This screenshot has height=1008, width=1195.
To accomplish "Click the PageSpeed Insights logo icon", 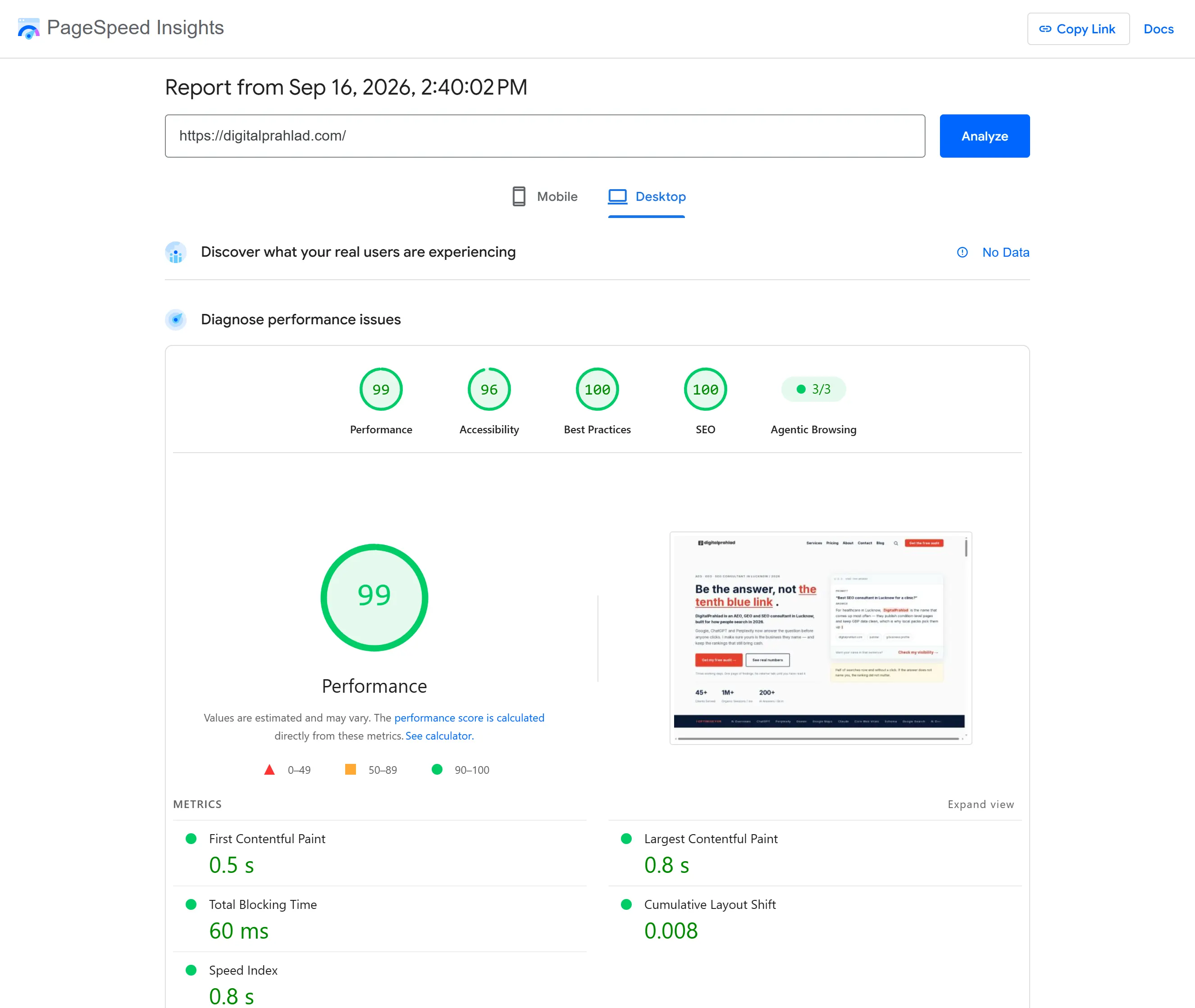I will tap(28, 28).
